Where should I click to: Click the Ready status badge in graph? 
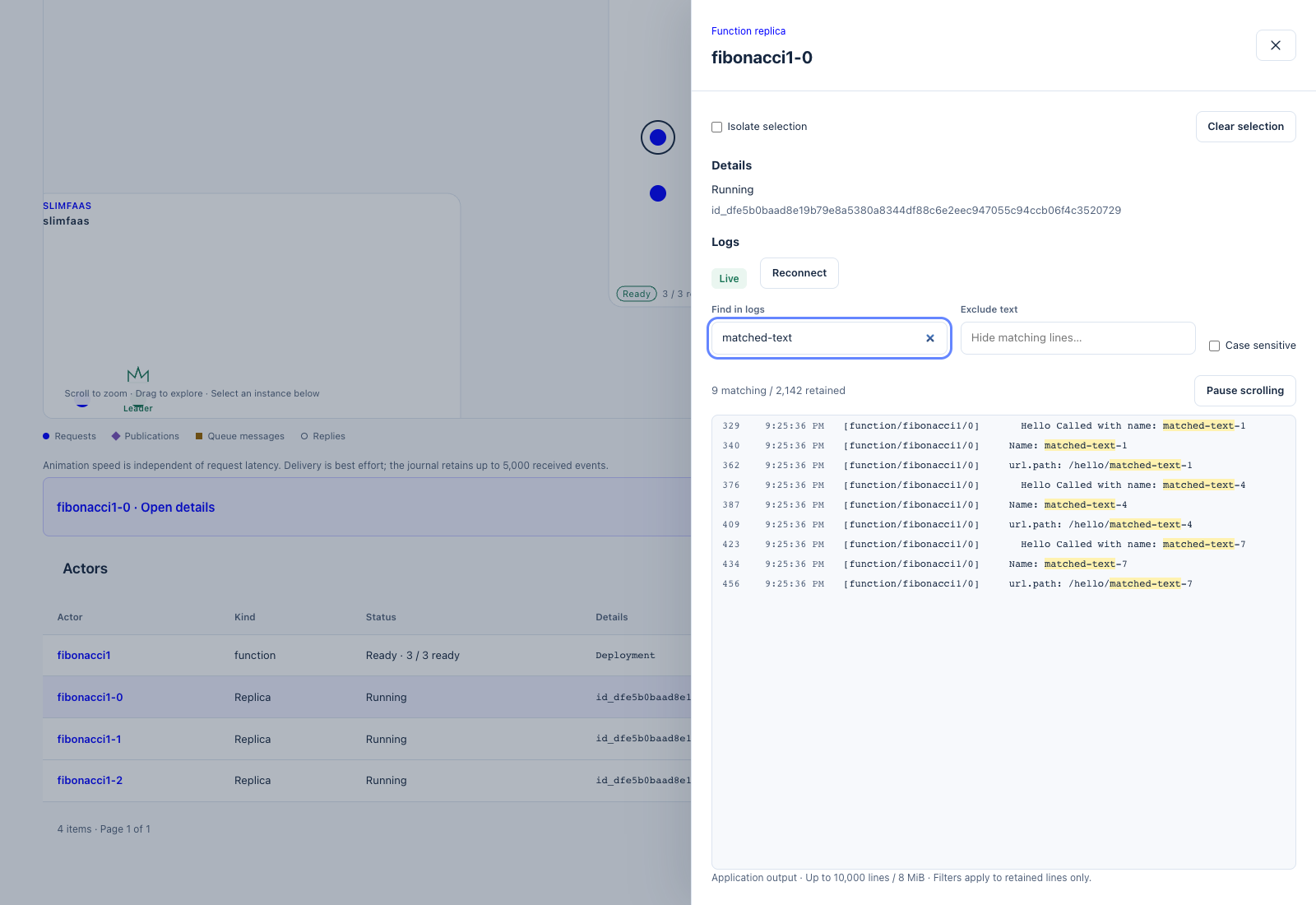coord(637,294)
